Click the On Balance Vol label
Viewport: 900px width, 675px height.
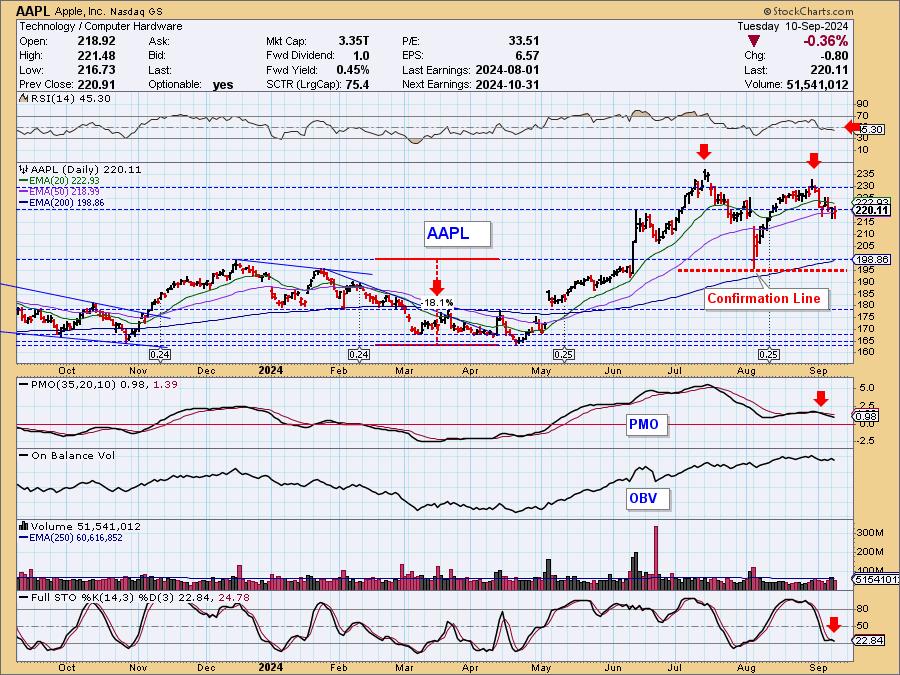coord(68,456)
